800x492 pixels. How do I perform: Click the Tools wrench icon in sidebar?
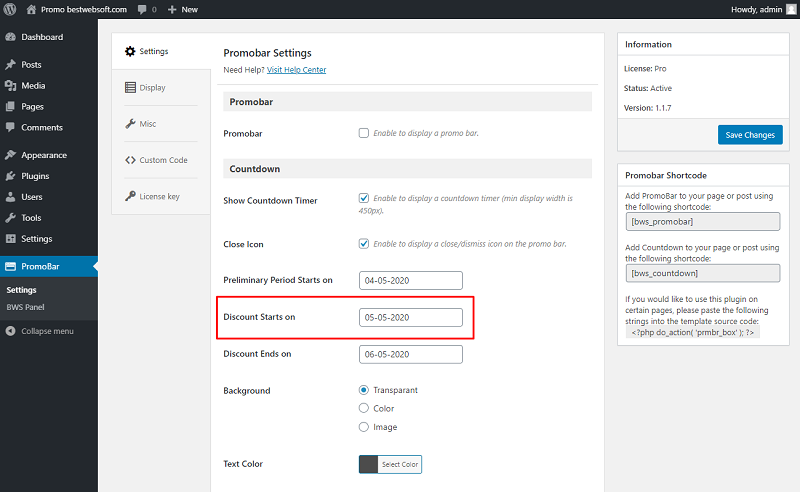tap(10, 217)
